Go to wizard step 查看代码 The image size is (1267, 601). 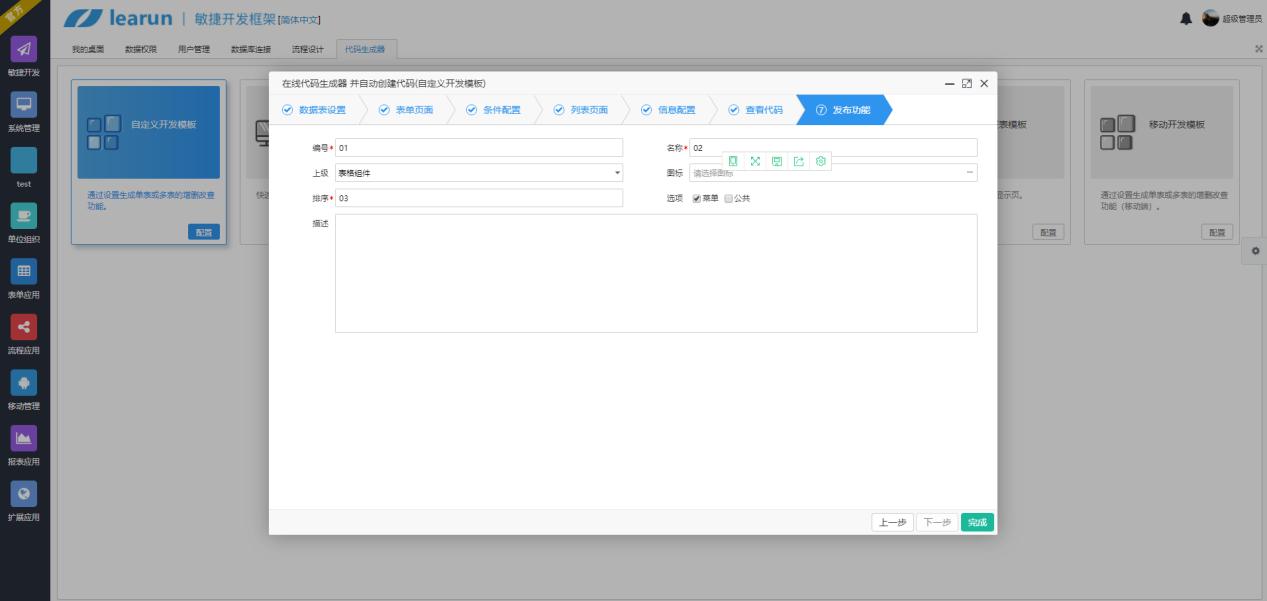[x=755, y=110]
